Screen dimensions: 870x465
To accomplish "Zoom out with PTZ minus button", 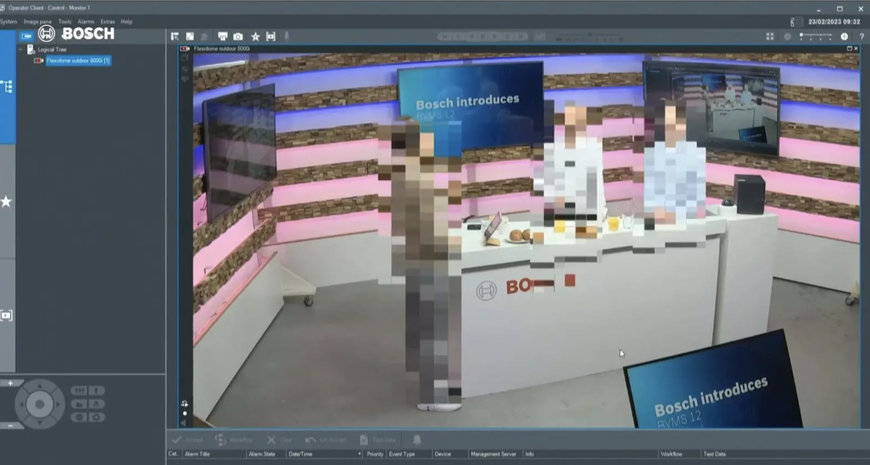I will click(x=11, y=426).
